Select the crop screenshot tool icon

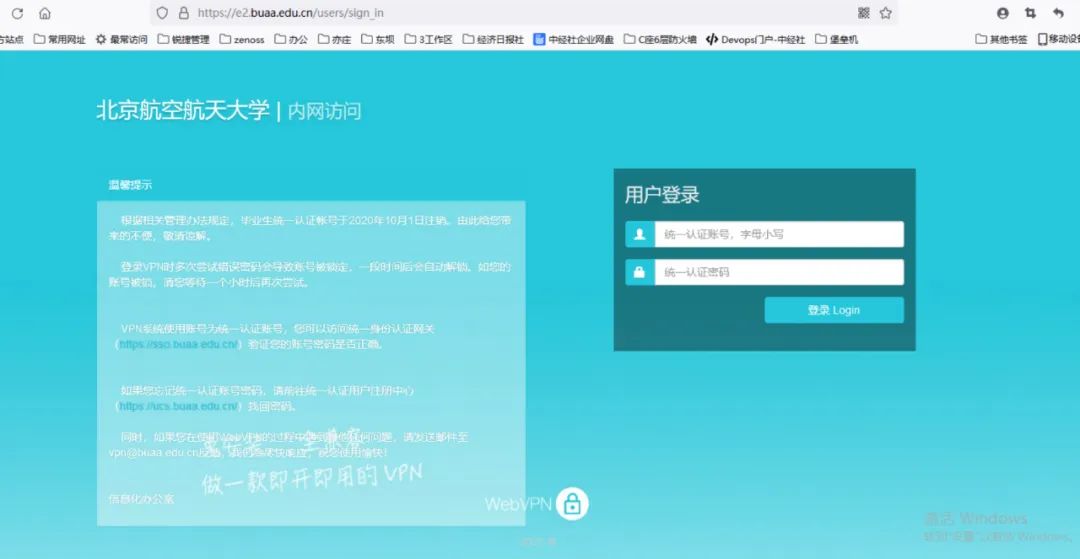pos(1030,13)
